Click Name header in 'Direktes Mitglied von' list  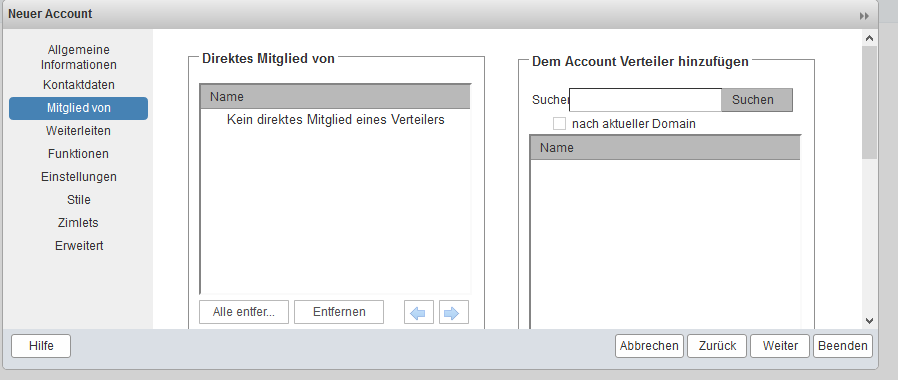335,97
